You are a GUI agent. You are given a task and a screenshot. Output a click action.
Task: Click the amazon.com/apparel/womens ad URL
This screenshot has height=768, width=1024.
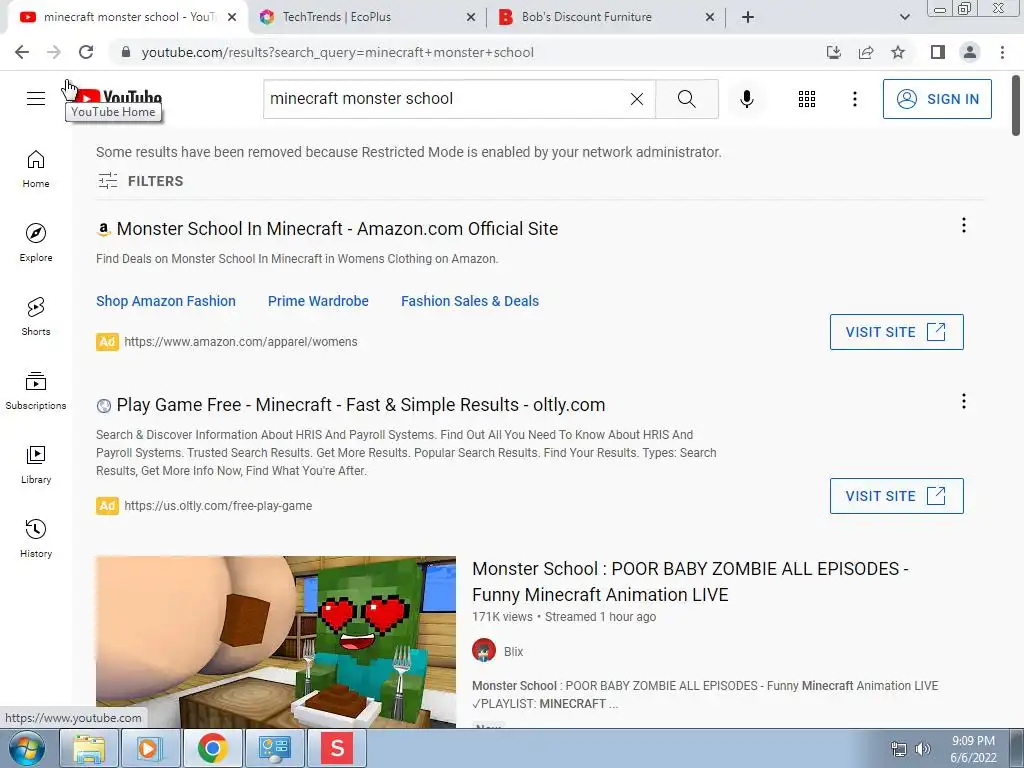tap(240, 342)
